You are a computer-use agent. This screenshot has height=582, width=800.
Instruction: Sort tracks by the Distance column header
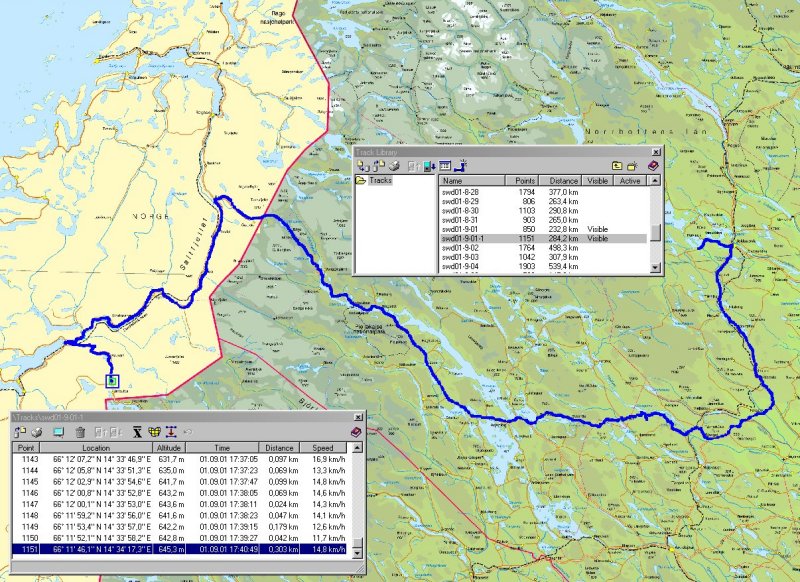[564, 181]
